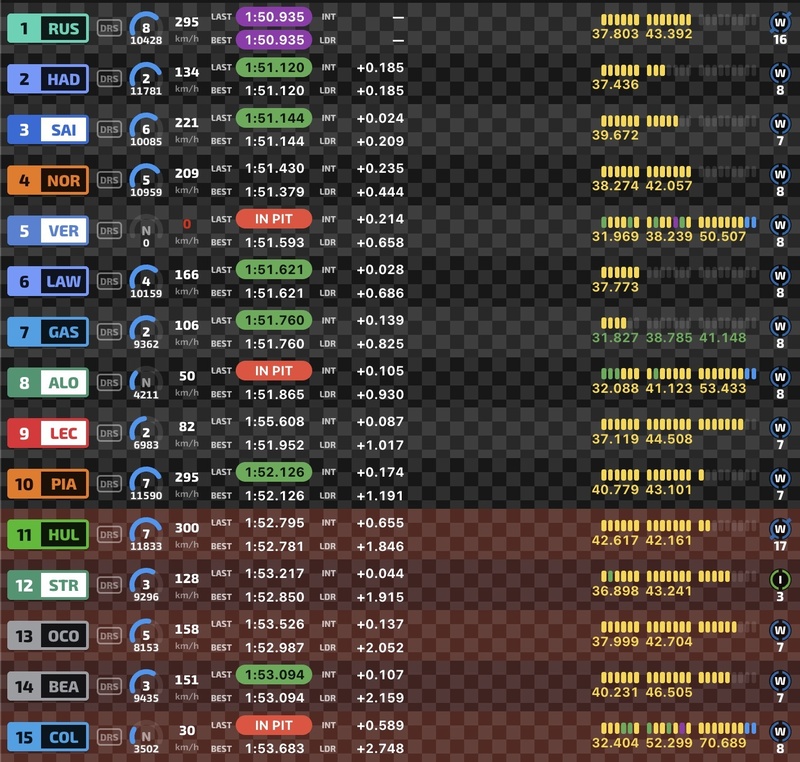Click the DRS indicator in STR row
This screenshot has height=762, width=800.
[x=109, y=585]
